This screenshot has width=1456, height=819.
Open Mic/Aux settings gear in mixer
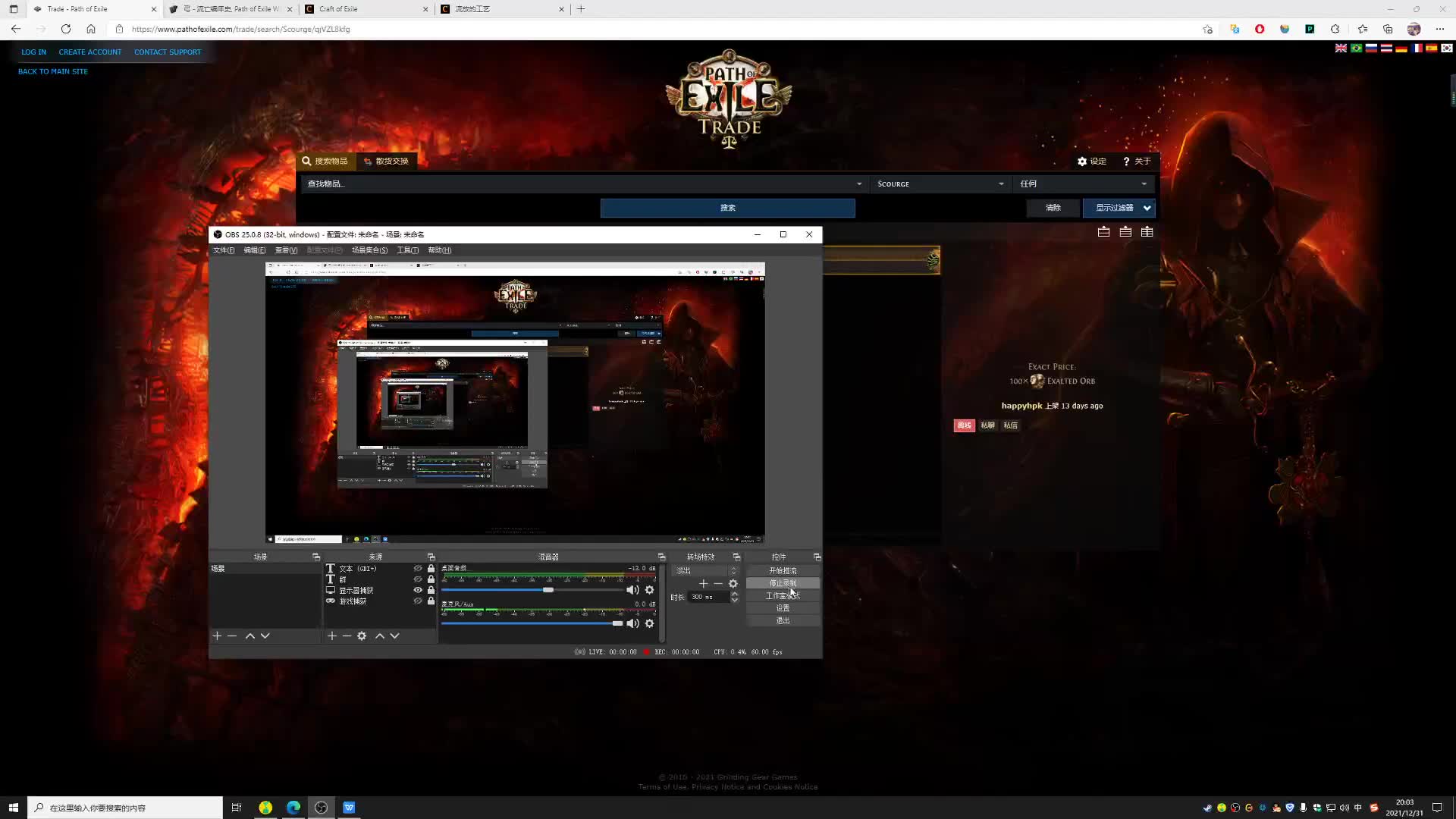(649, 623)
